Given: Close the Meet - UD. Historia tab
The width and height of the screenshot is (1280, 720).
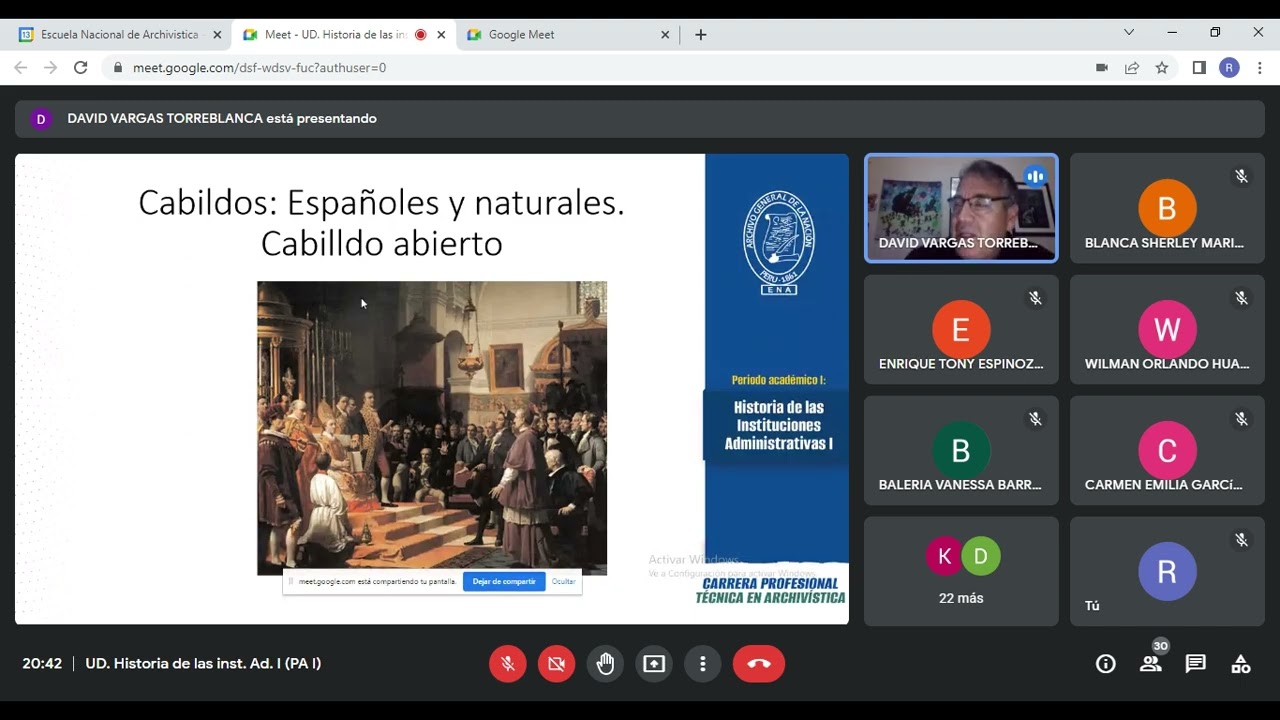Looking at the screenshot, I should pos(441,34).
